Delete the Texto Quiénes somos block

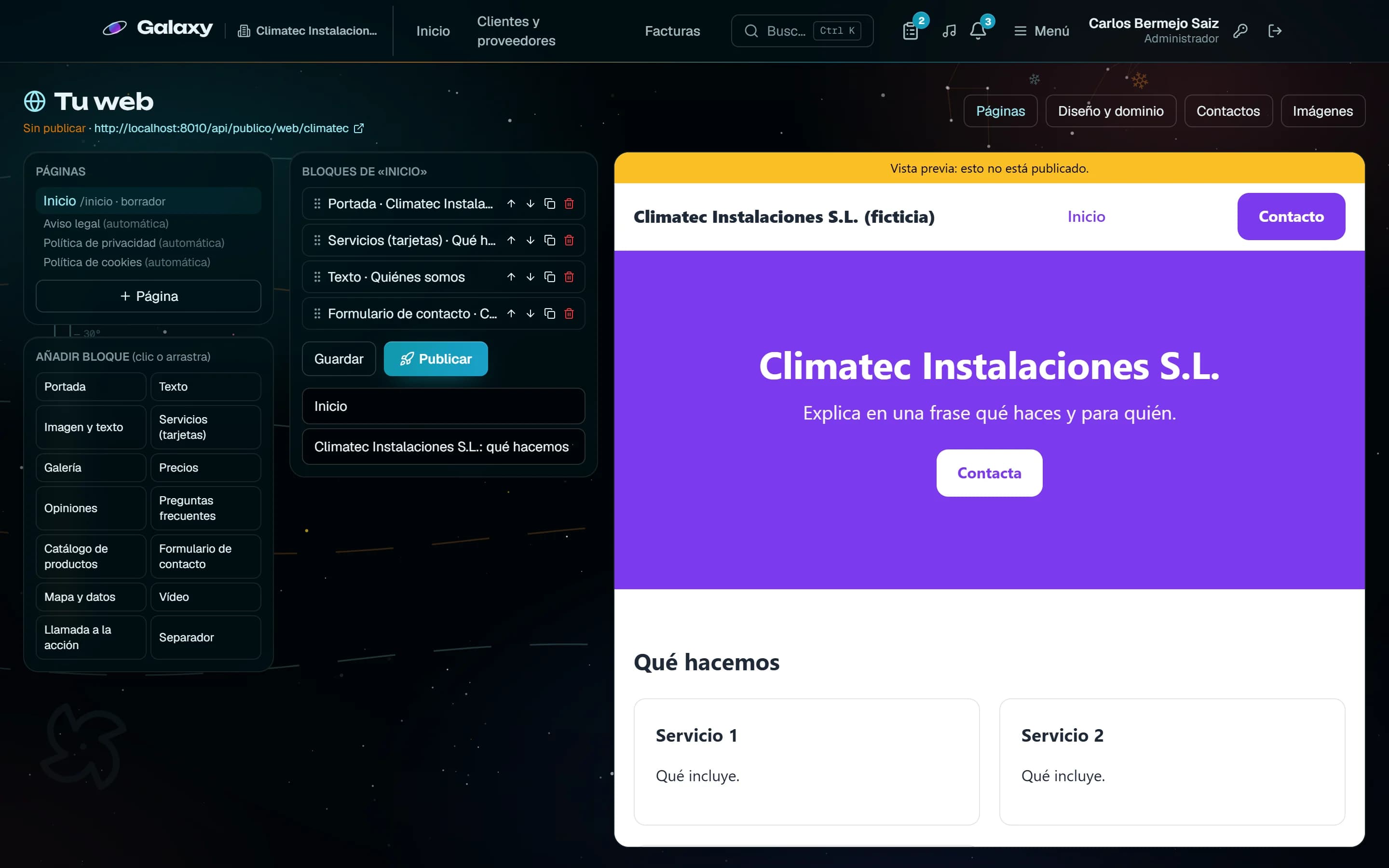point(569,277)
